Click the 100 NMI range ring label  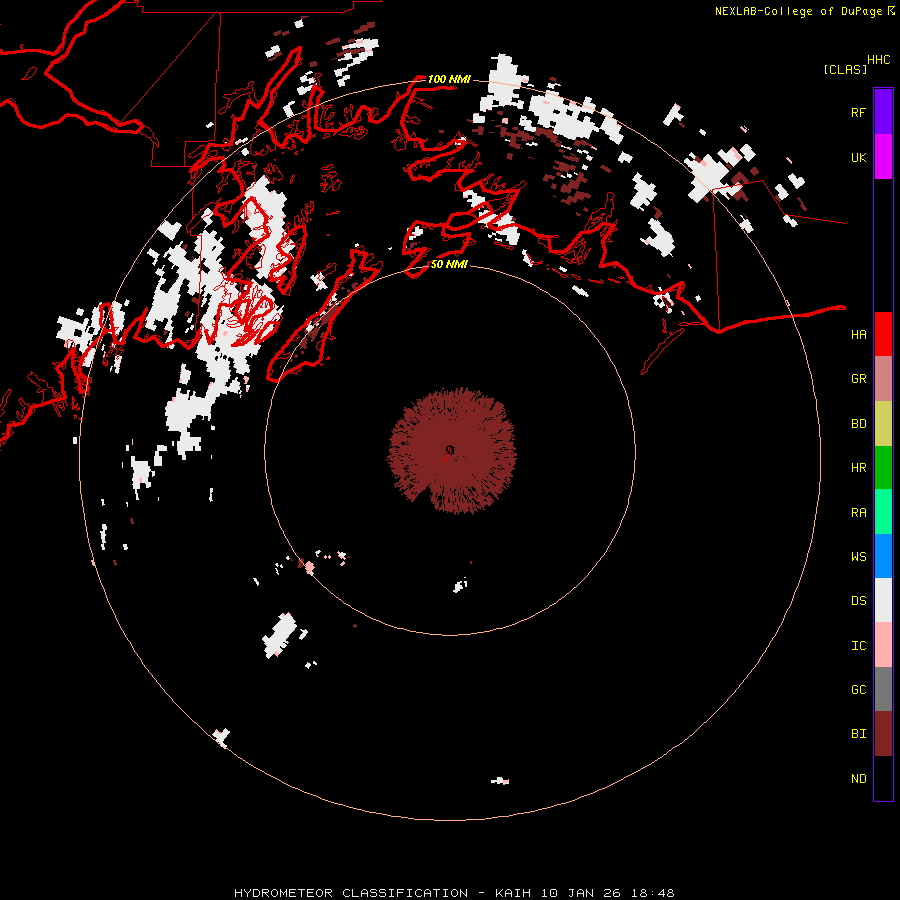449,79
